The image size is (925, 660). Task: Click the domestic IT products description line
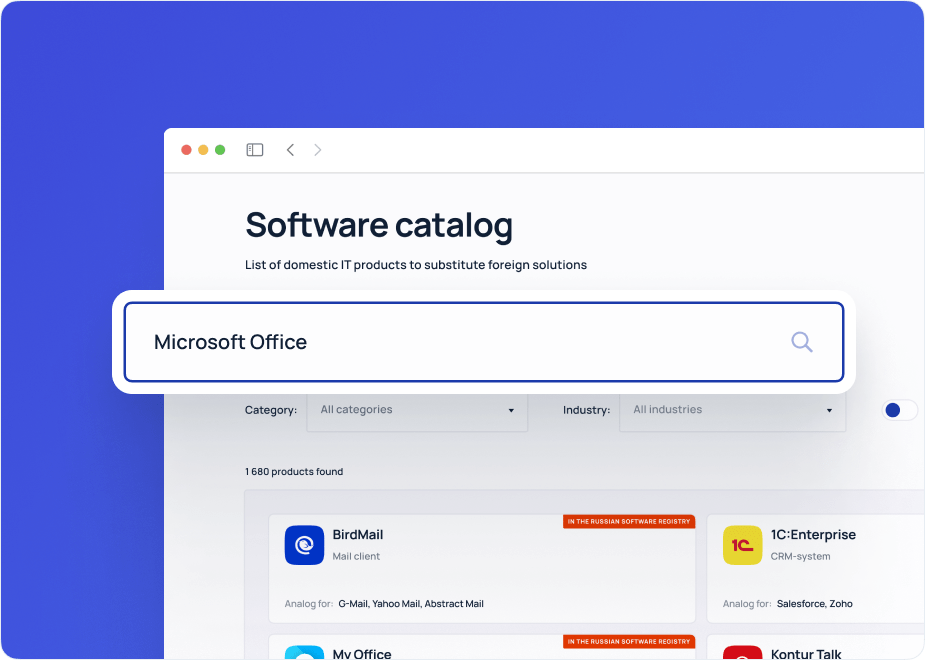[x=416, y=265]
